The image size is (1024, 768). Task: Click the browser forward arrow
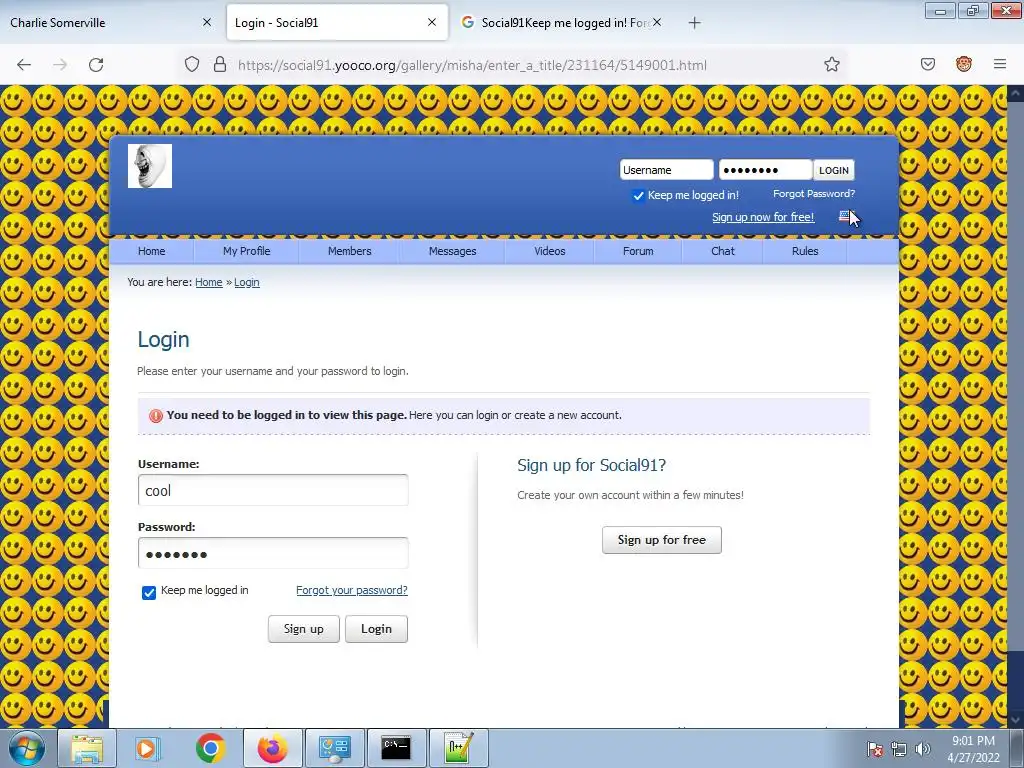60,65
